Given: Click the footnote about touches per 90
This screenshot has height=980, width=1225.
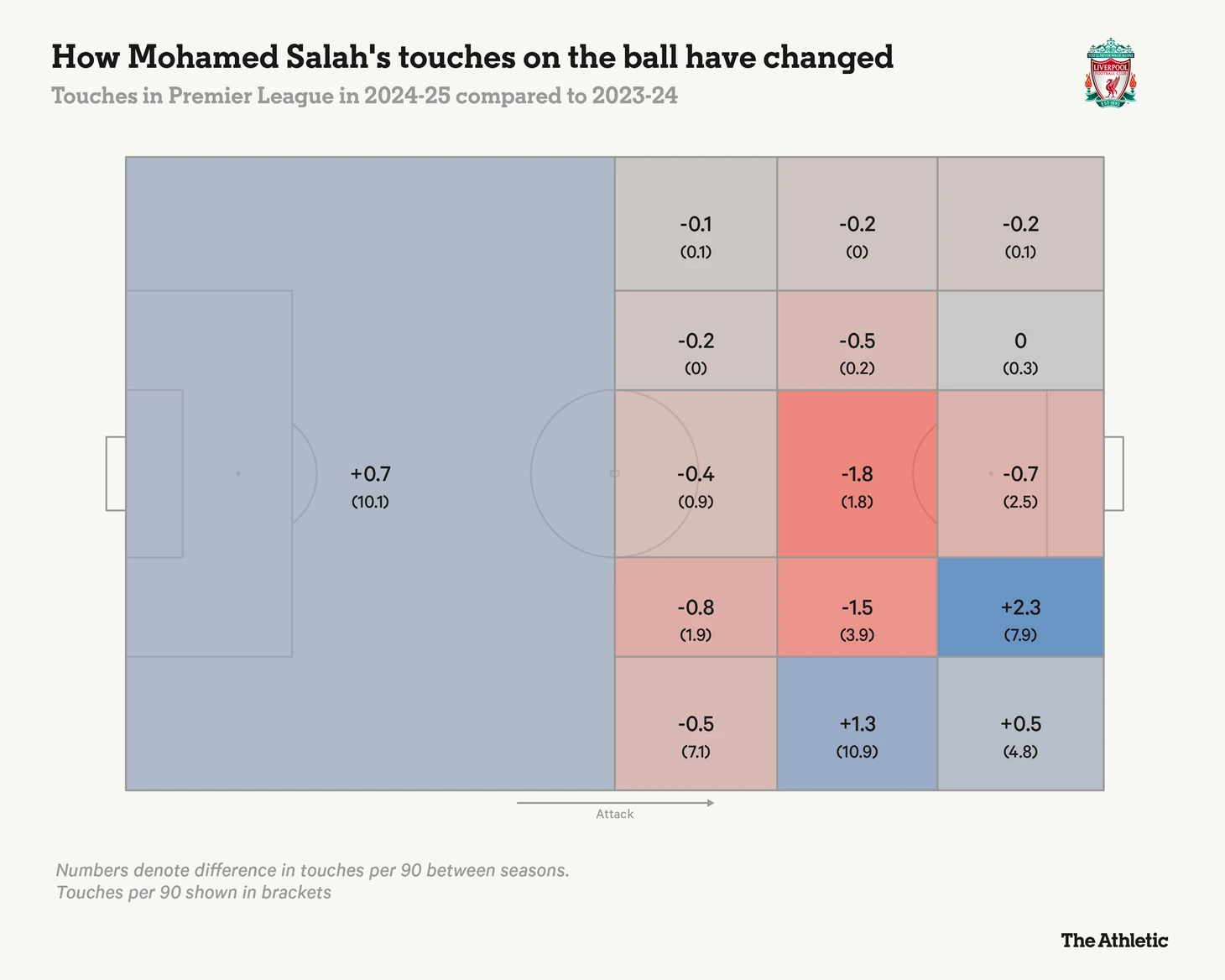Looking at the screenshot, I should coord(312,881).
